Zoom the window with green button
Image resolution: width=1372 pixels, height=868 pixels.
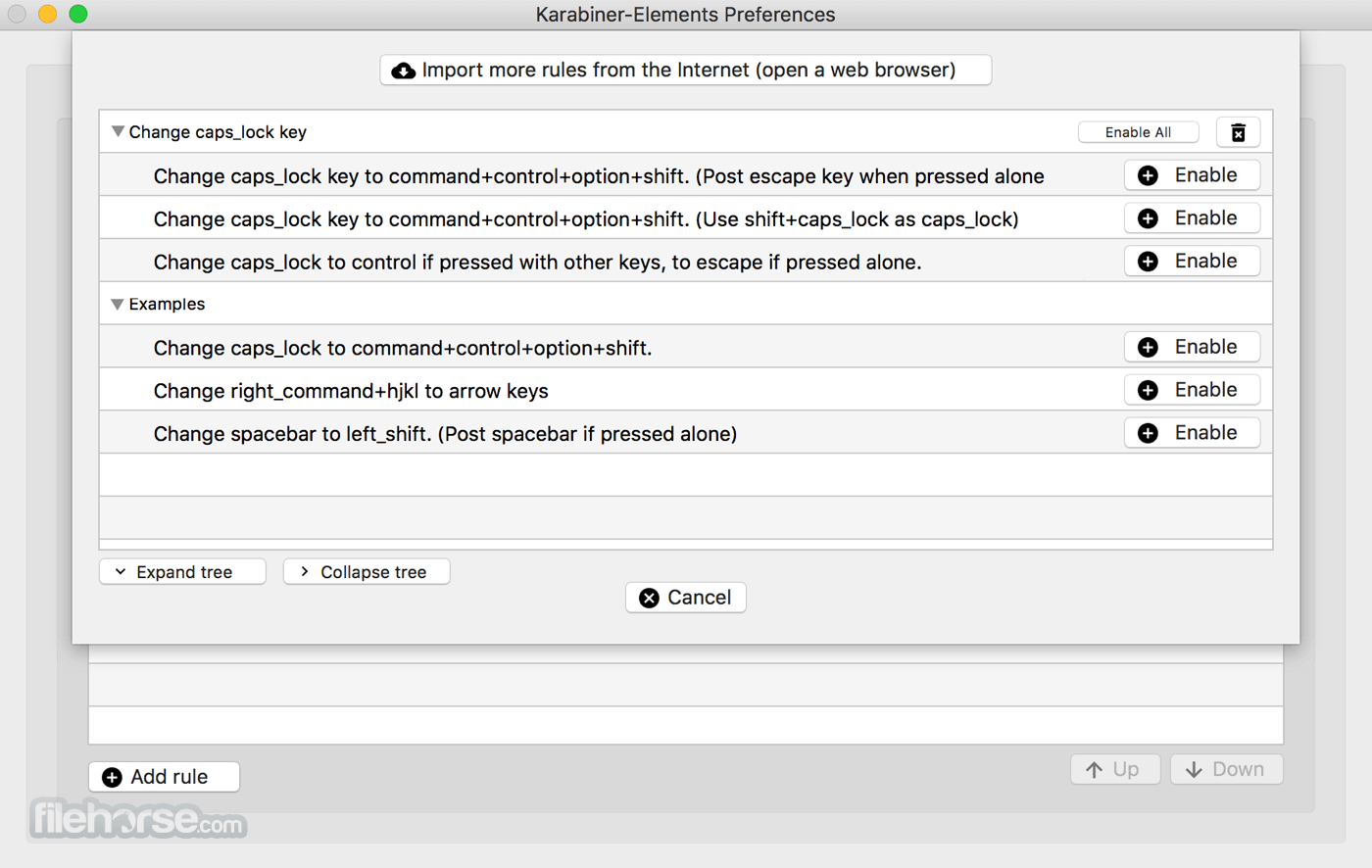[78, 14]
